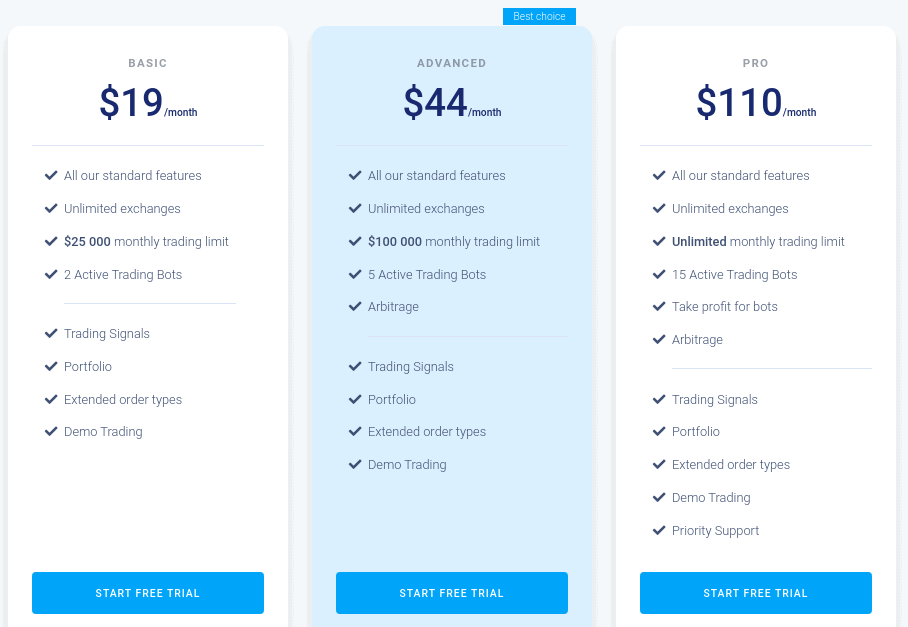This screenshot has height=627, width=908.
Task: Click checkmark beside 15 Active Trading Bots
Action: tap(659, 274)
